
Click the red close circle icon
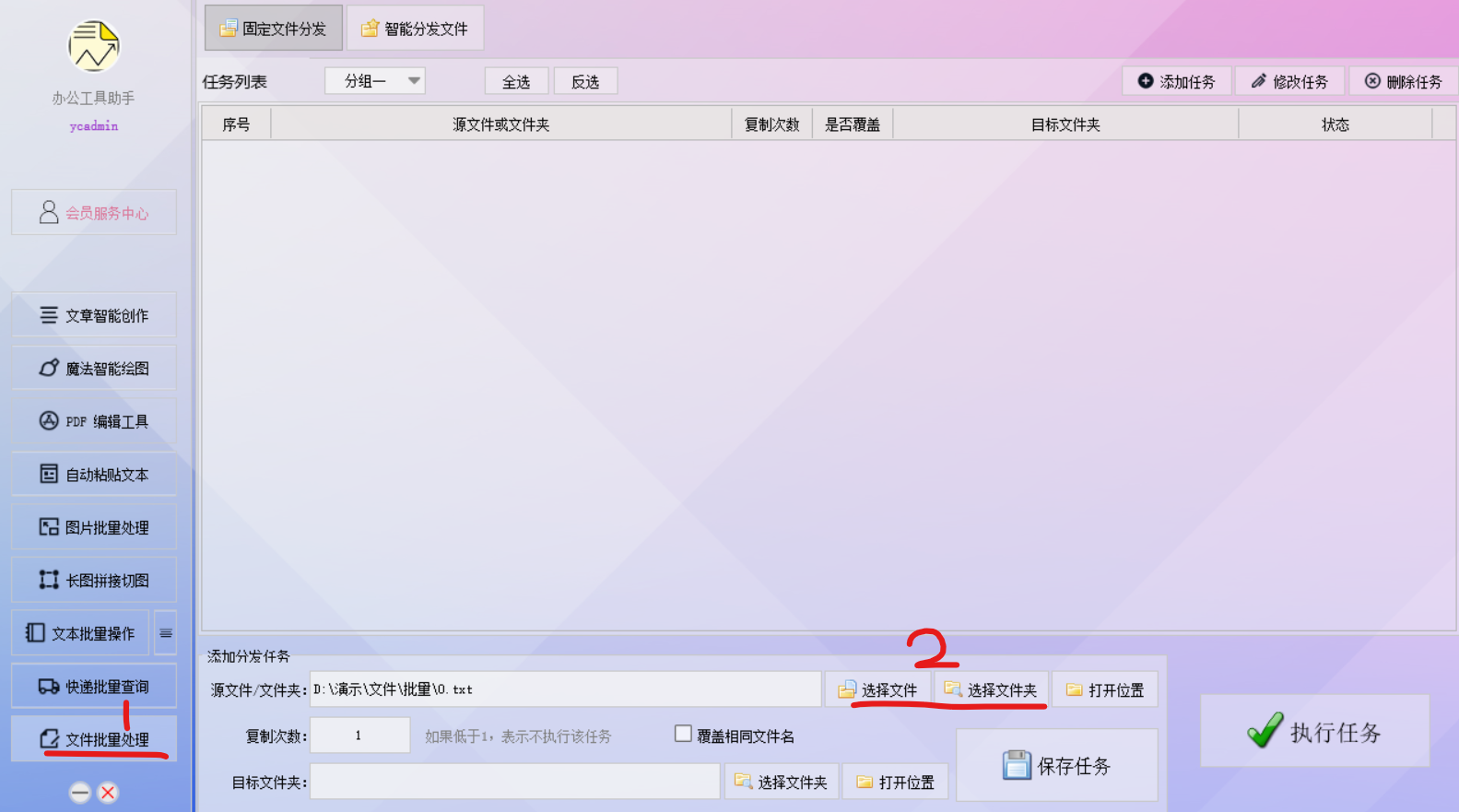[108, 793]
